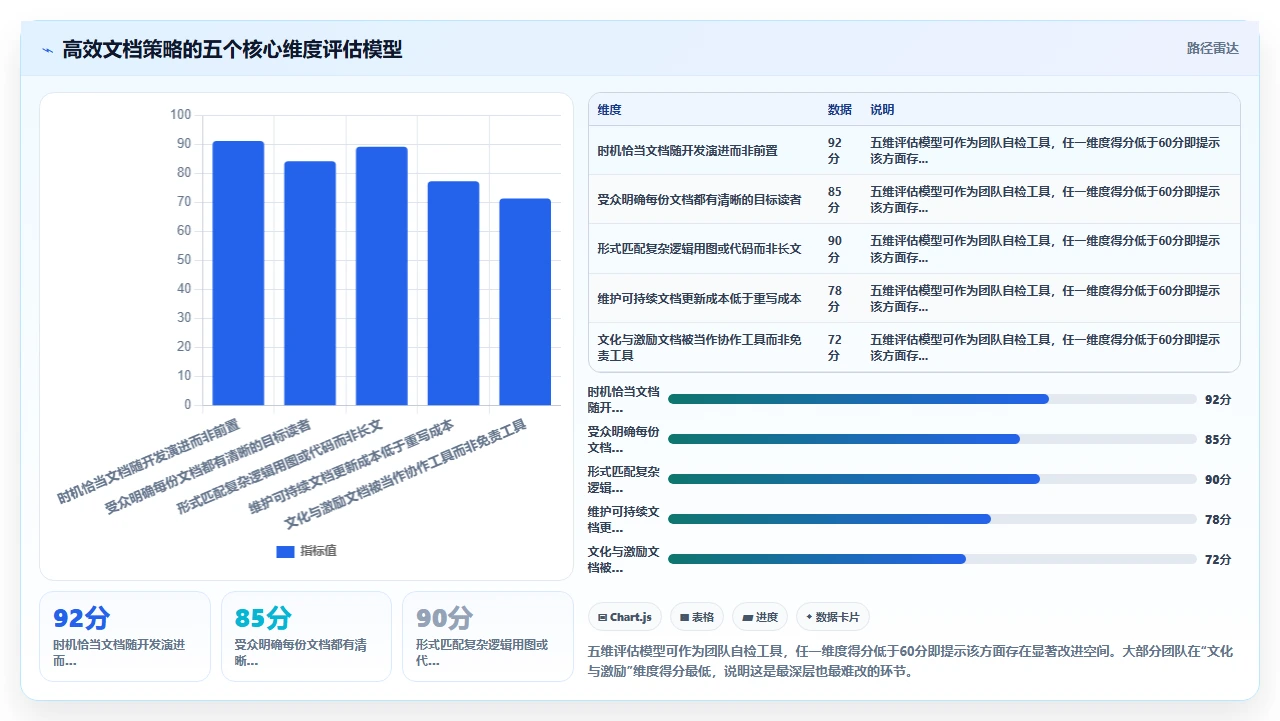Click the 进度 tag chip
The image size is (1280, 721).
pyautogui.click(x=760, y=617)
